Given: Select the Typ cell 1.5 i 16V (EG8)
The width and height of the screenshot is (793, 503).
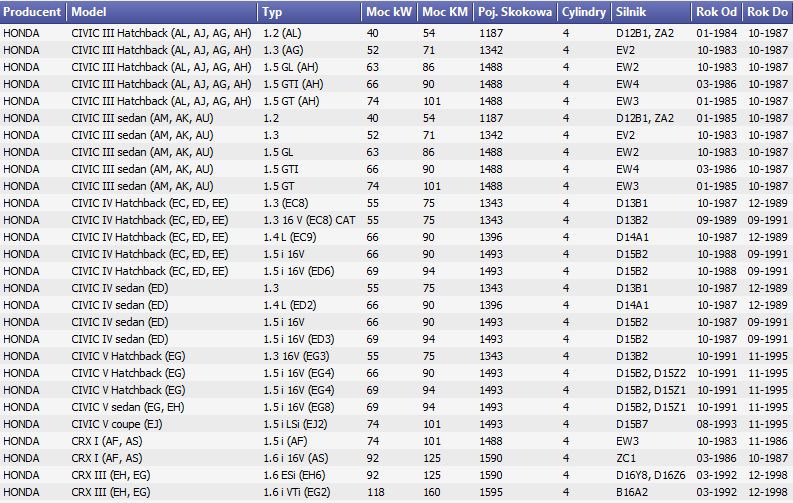Looking at the screenshot, I should pyautogui.click(x=299, y=407).
